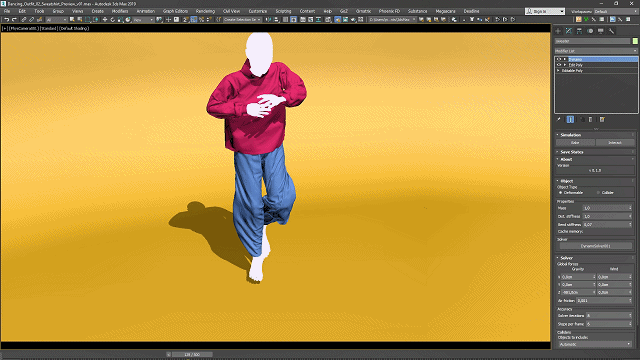Open the Sign In dropdown
The width and height of the screenshot is (640, 360).
tap(545, 11)
